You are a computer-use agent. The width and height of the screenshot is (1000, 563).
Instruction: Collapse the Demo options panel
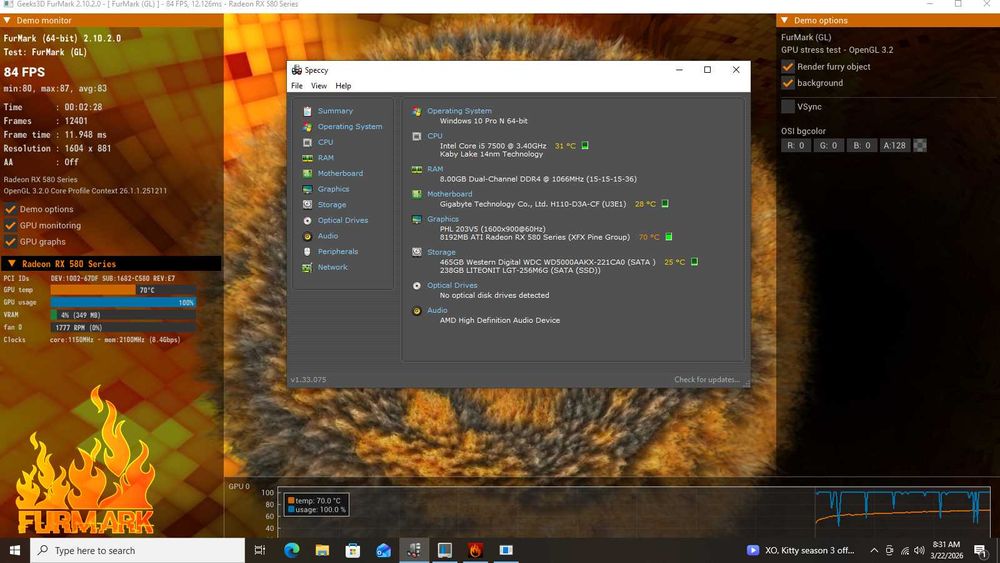tap(784, 20)
